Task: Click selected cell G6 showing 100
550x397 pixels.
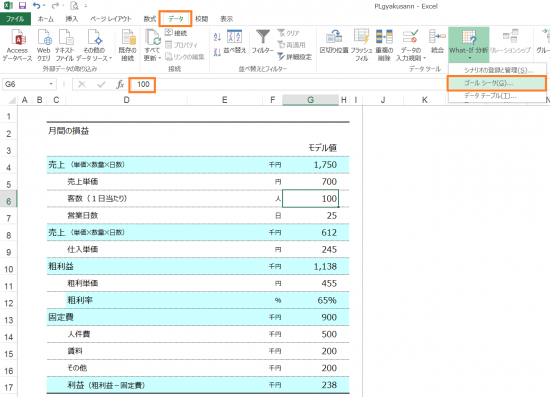Action: pyautogui.click(x=310, y=198)
